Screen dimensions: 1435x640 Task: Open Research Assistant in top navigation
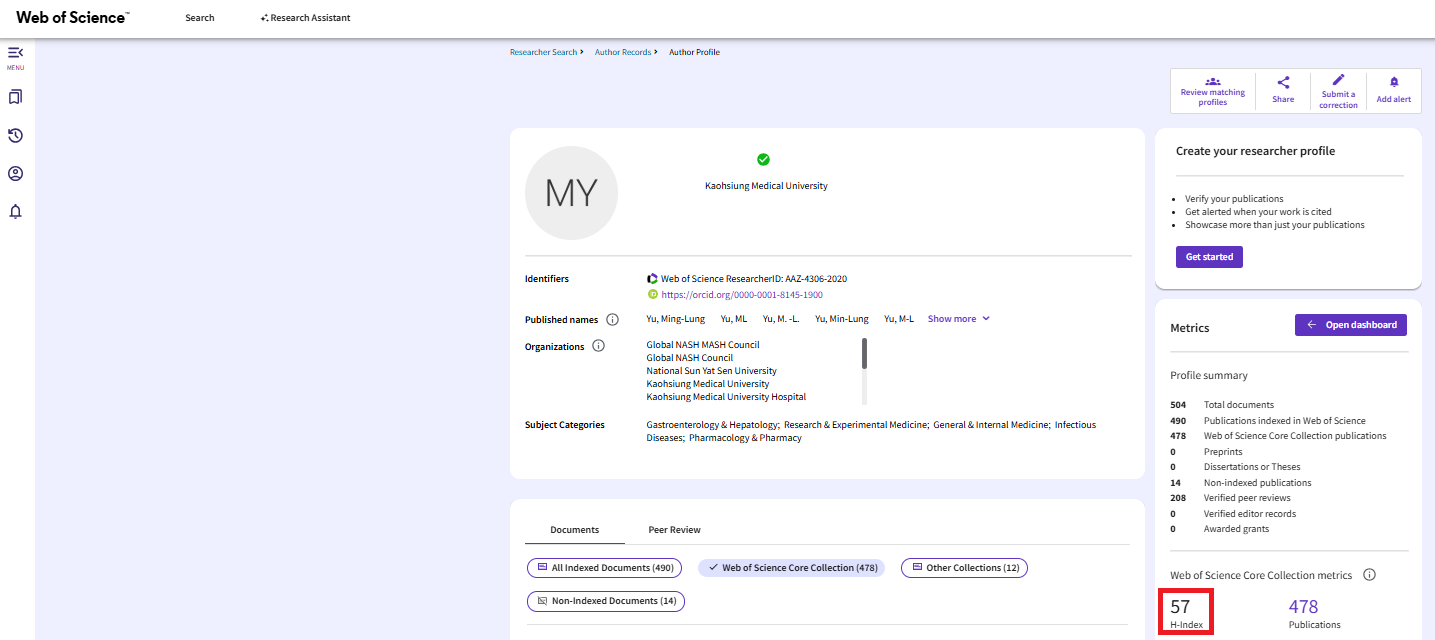[x=305, y=18]
